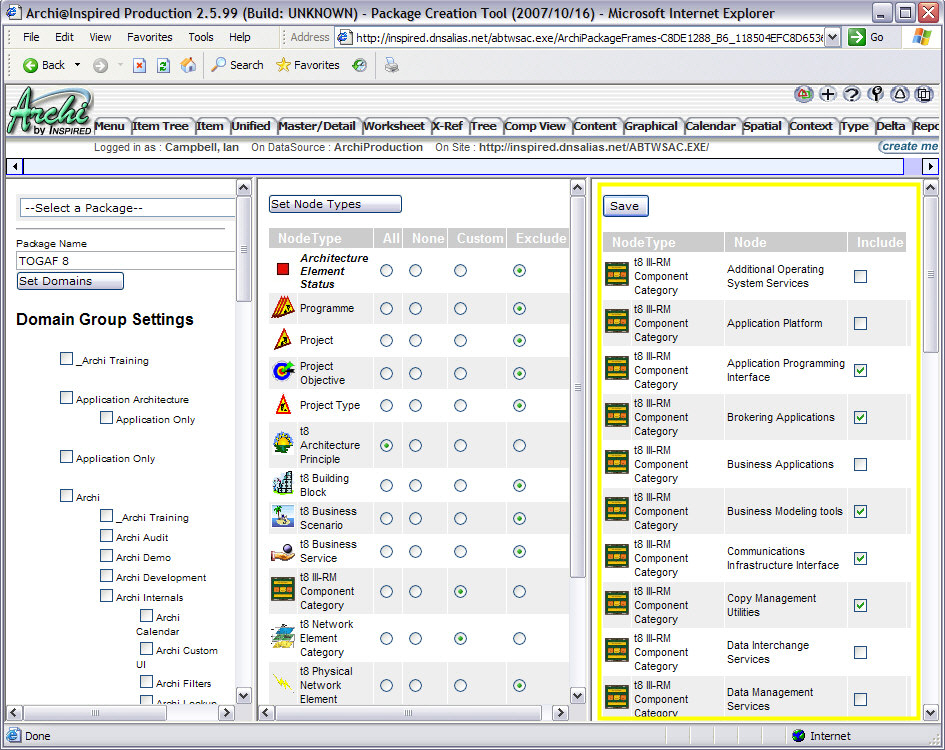The width and height of the screenshot is (945, 750).
Task: Select the All radio for Project
Action: 386,341
